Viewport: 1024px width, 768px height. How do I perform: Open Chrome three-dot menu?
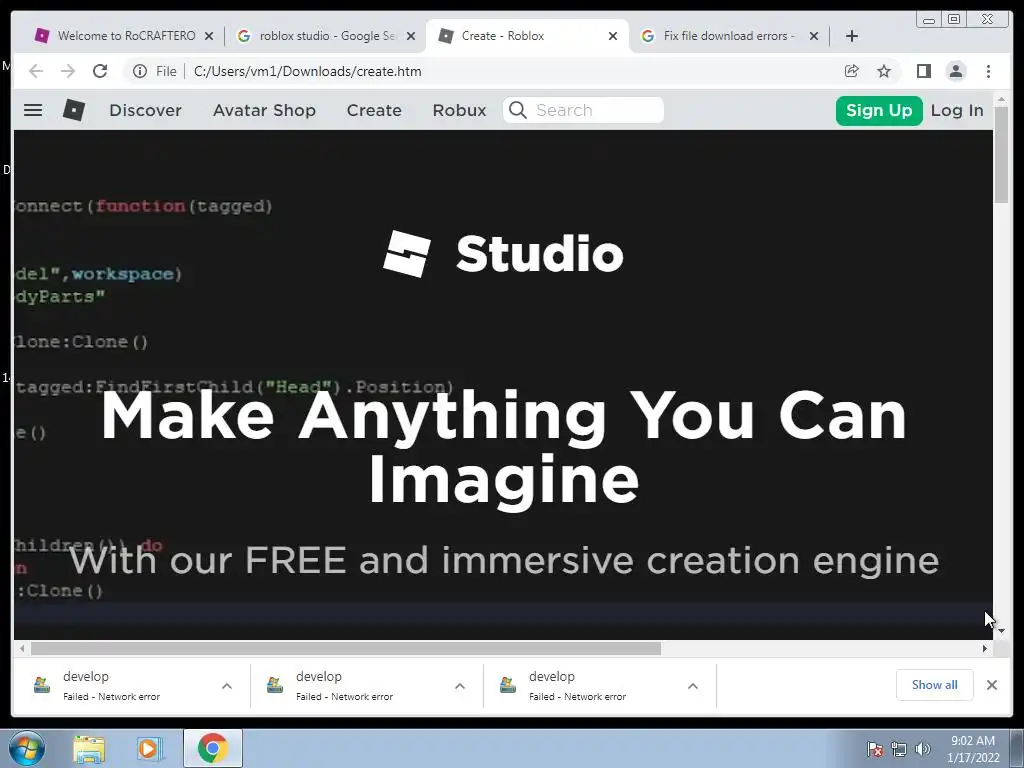(x=988, y=71)
